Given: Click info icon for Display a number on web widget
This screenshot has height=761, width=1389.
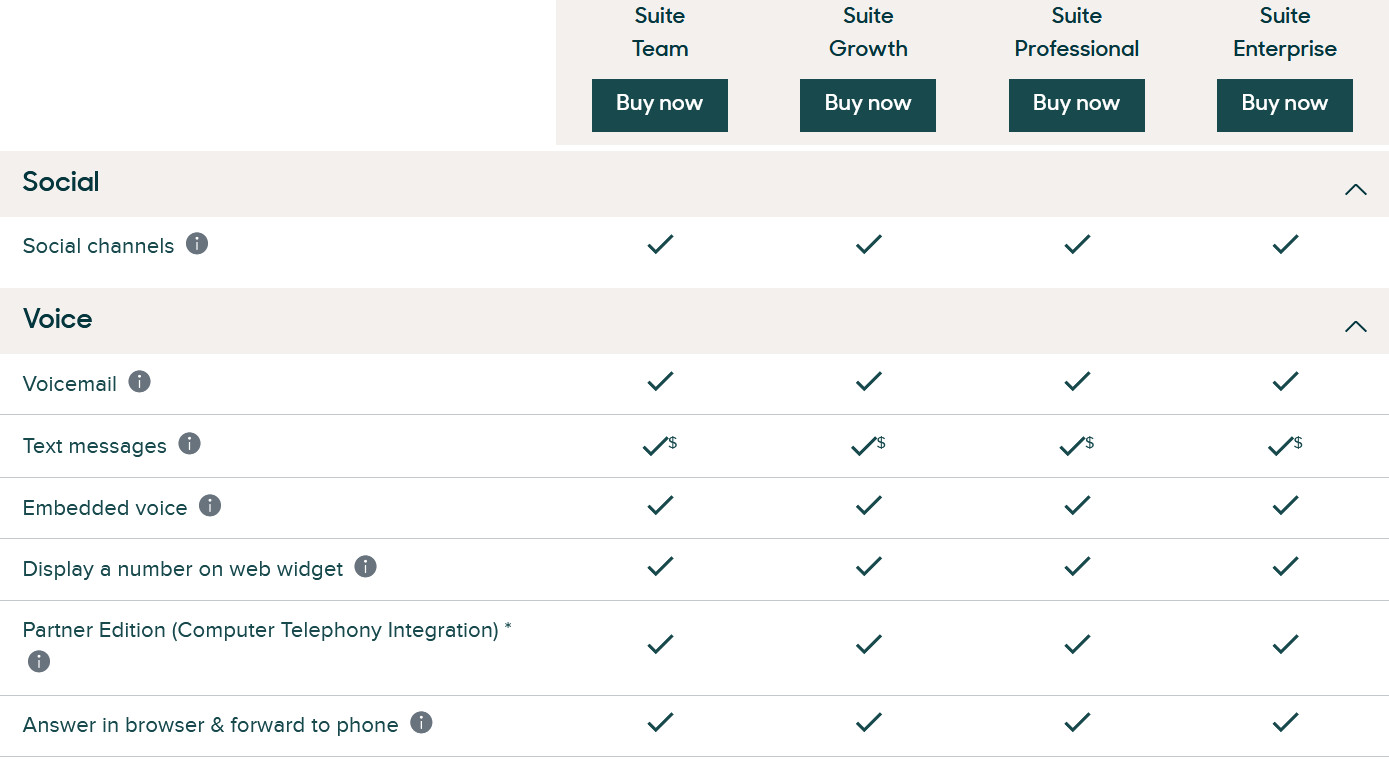Looking at the screenshot, I should [366, 567].
